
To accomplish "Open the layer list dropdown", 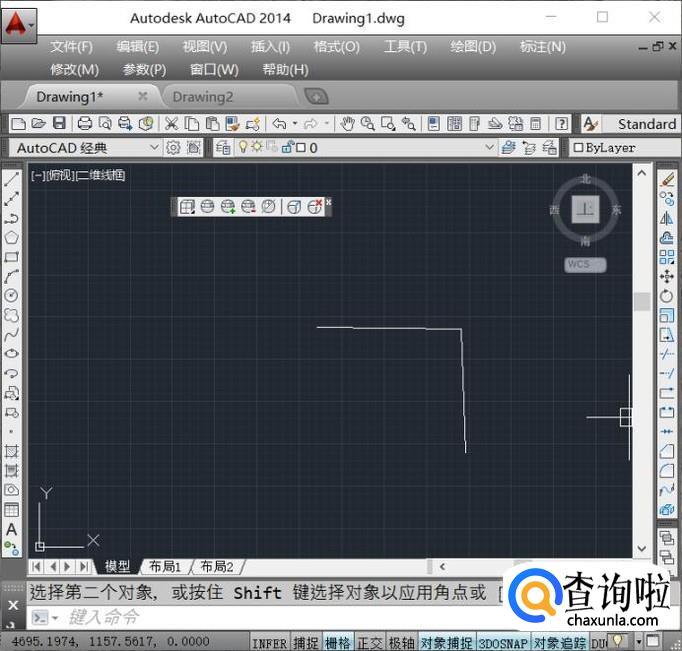I will click(x=489, y=148).
